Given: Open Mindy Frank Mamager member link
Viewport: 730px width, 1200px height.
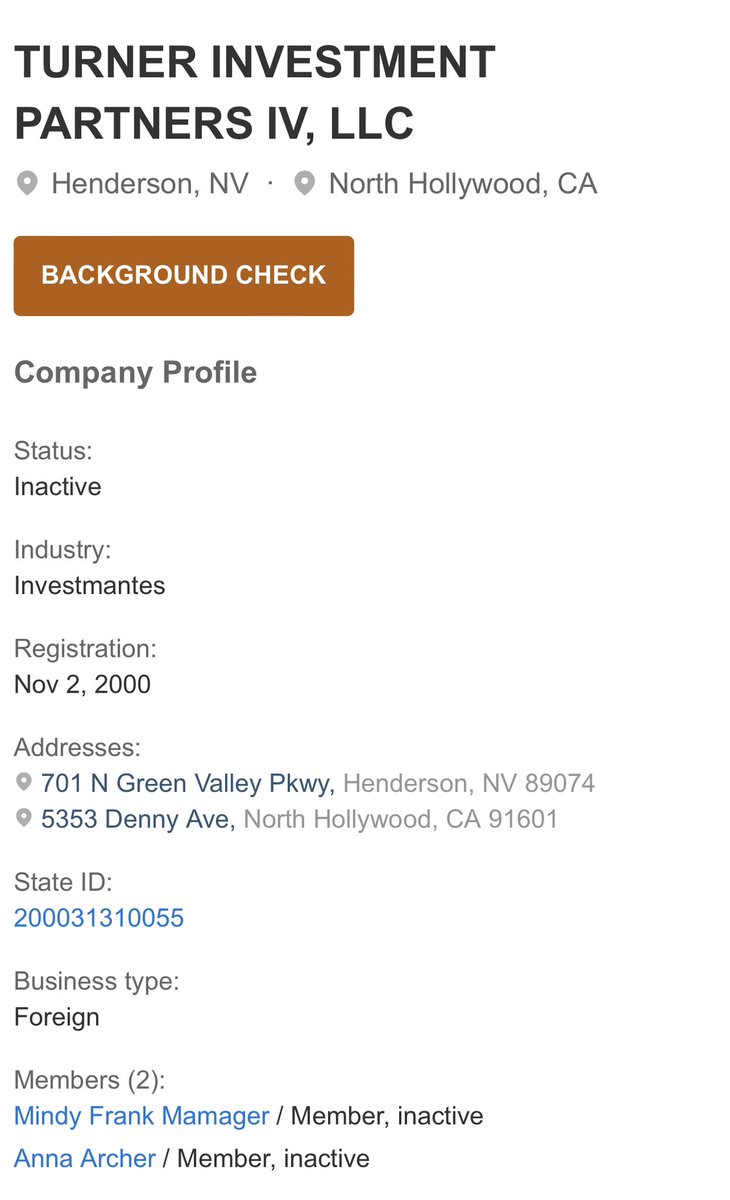Looking at the screenshot, I should pyautogui.click(x=142, y=1116).
